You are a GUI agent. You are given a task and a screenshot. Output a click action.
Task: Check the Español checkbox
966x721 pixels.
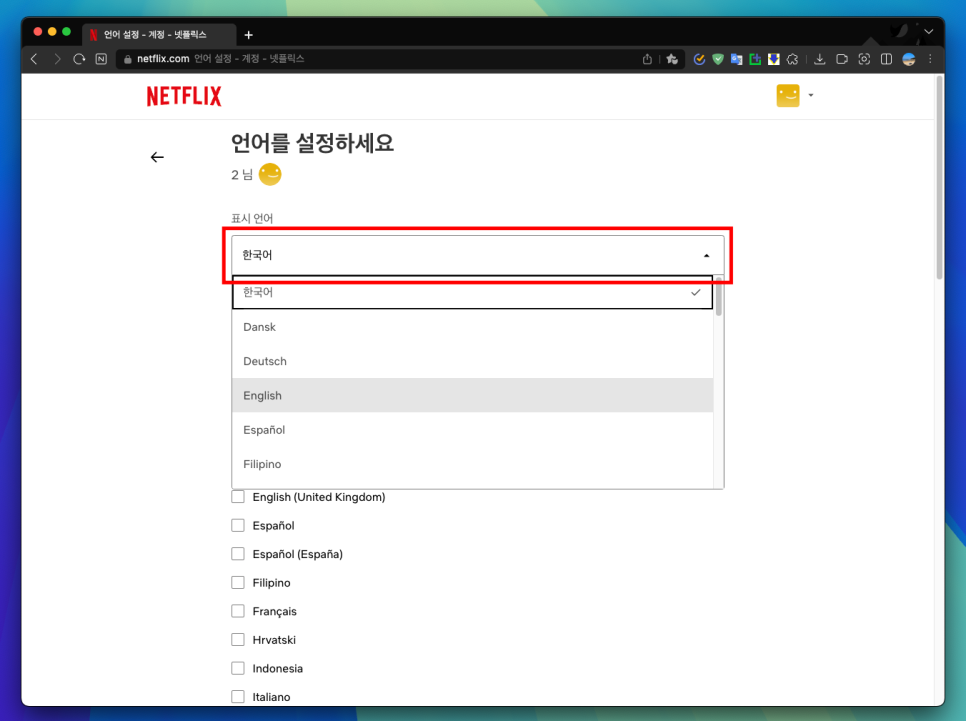pos(238,525)
